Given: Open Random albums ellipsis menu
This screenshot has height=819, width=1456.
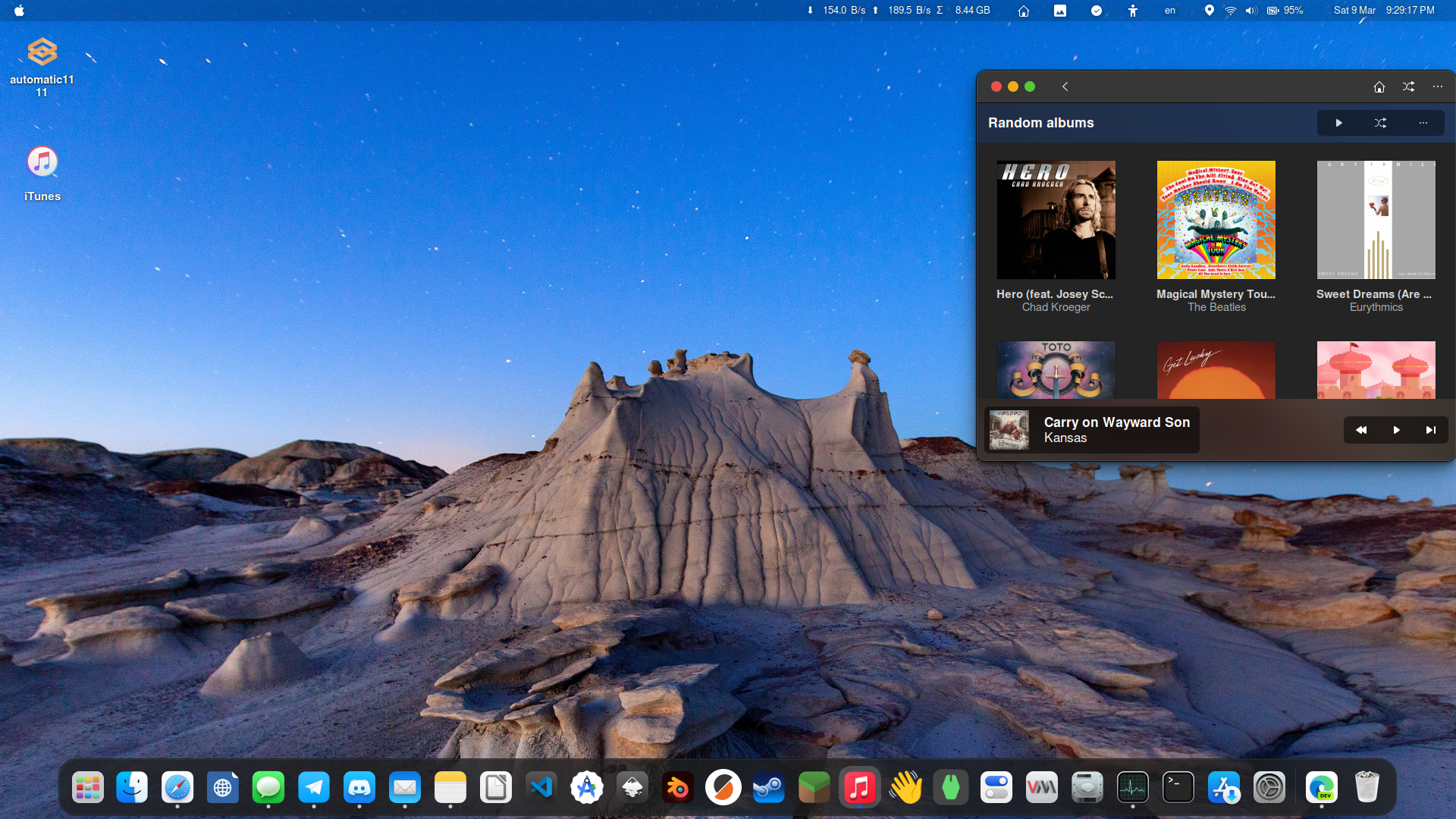Looking at the screenshot, I should [x=1423, y=123].
